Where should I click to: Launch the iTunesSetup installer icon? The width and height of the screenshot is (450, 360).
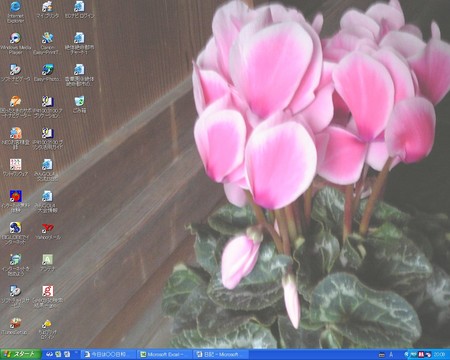[x=15, y=326]
